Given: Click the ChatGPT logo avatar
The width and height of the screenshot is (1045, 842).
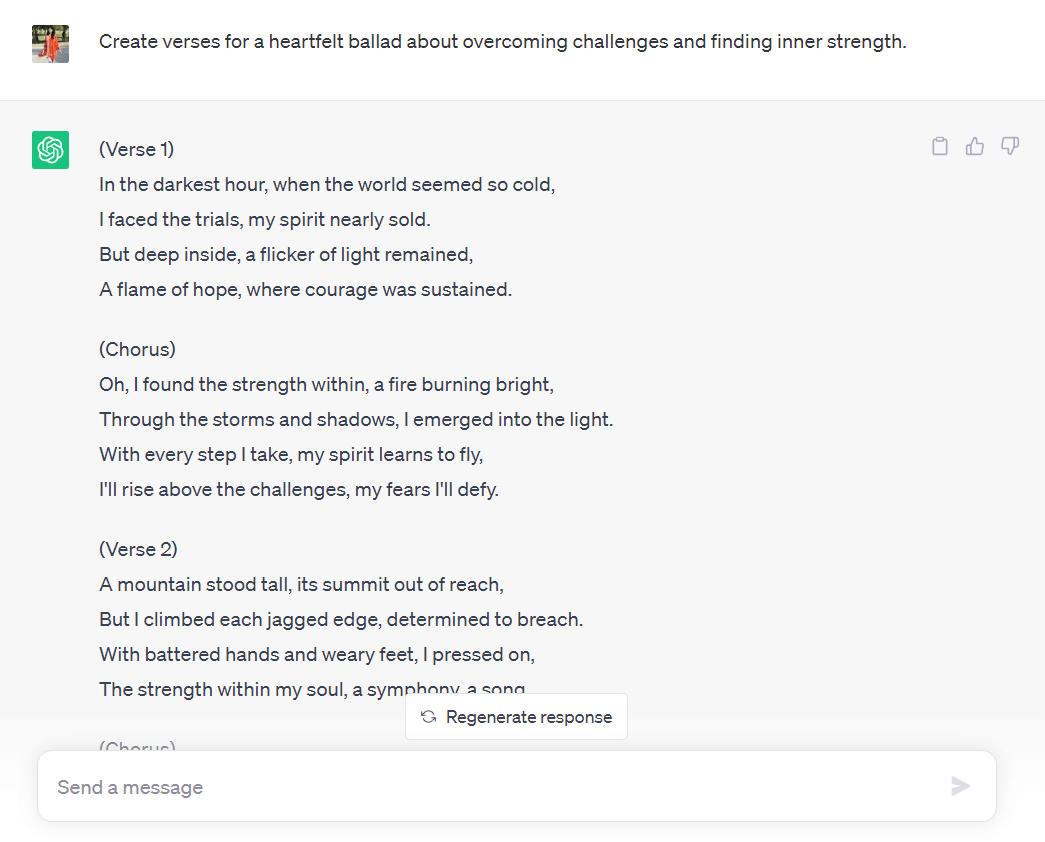Looking at the screenshot, I should 50,150.
